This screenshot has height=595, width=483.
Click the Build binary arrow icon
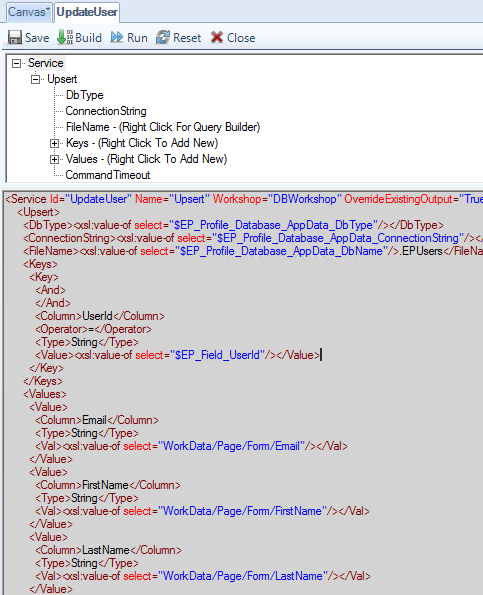click(x=65, y=37)
